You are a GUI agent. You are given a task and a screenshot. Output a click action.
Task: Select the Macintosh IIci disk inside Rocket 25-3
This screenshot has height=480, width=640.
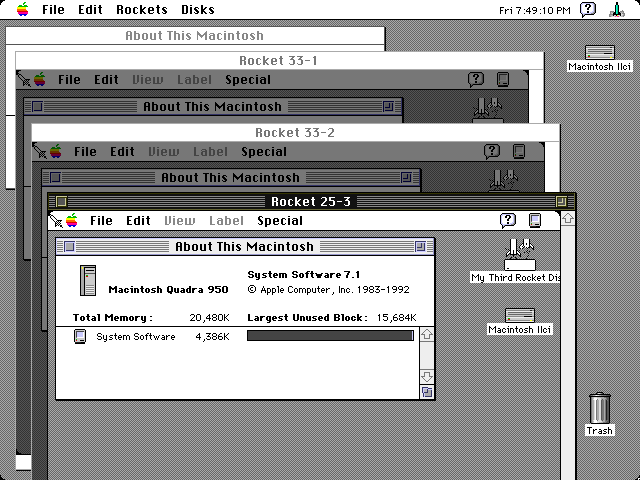tap(519, 316)
